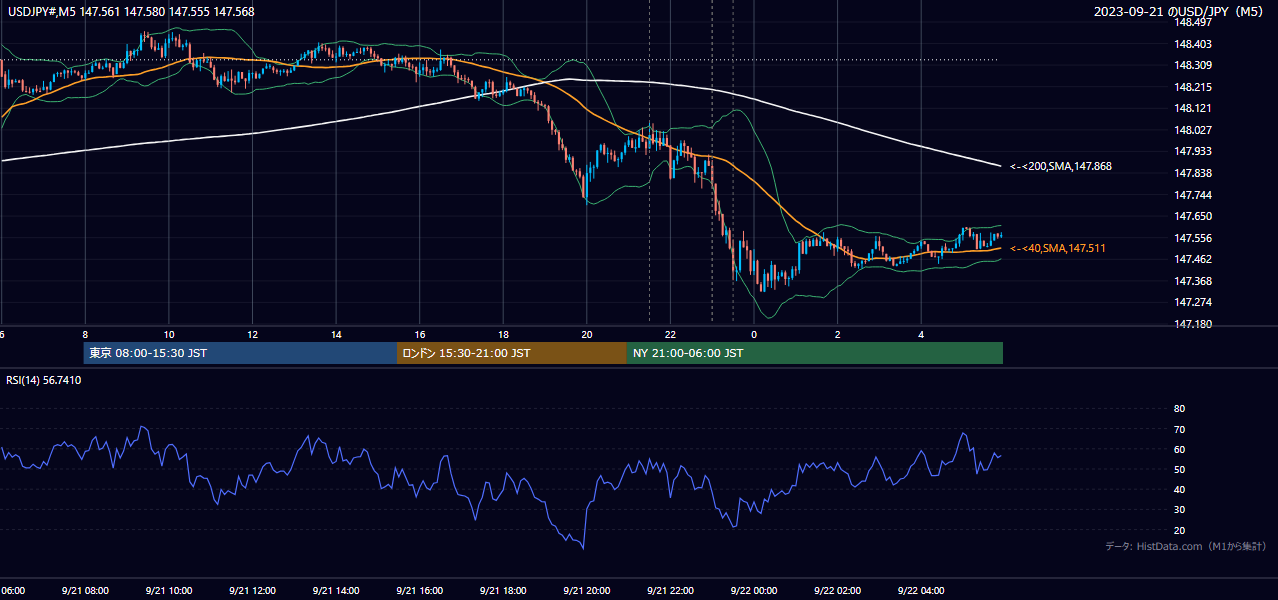Click price axis value 147.556
1278x600 pixels.
(x=1192, y=238)
